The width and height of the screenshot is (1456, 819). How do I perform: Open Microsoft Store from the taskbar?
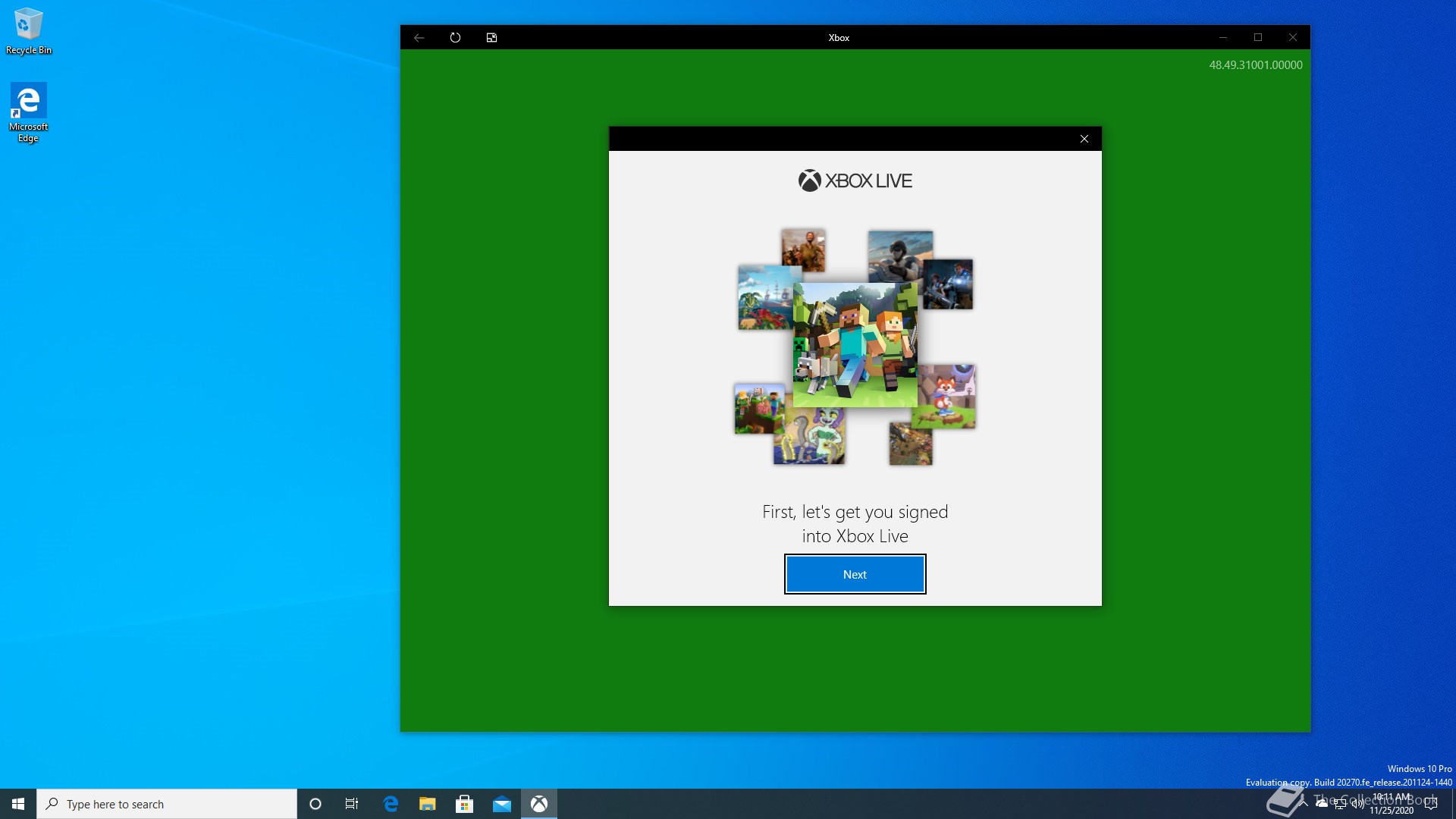pyautogui.click(x=465, y=804)
